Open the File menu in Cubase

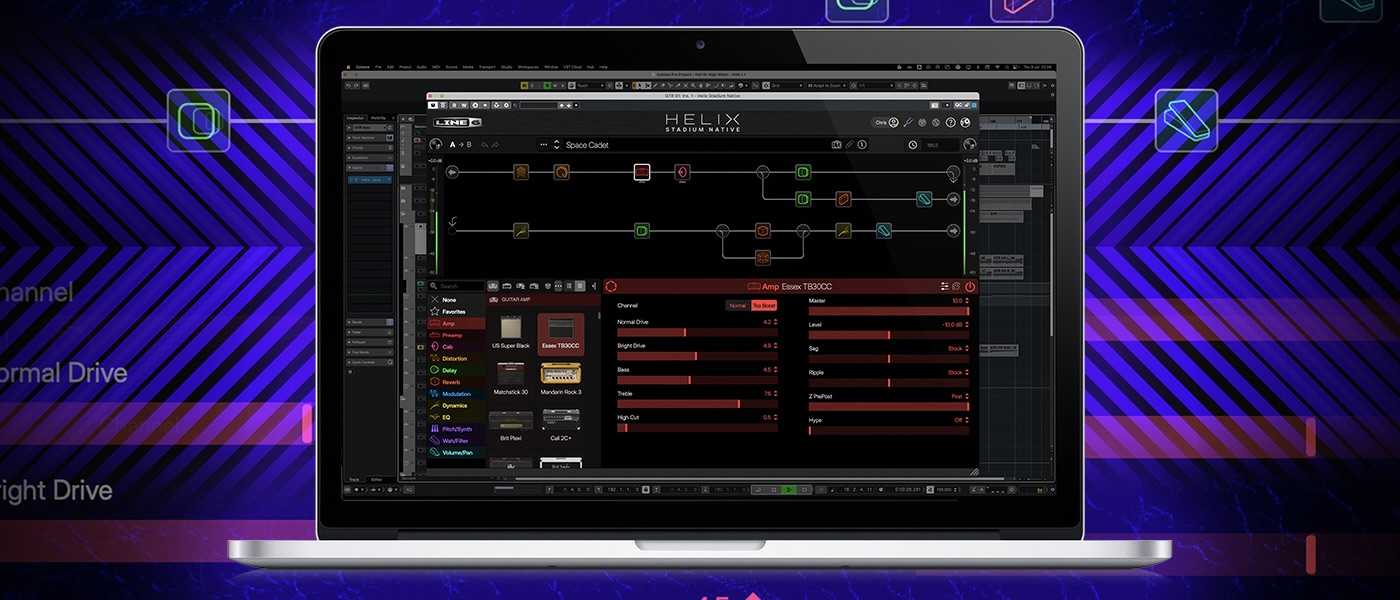coord(379,67)
